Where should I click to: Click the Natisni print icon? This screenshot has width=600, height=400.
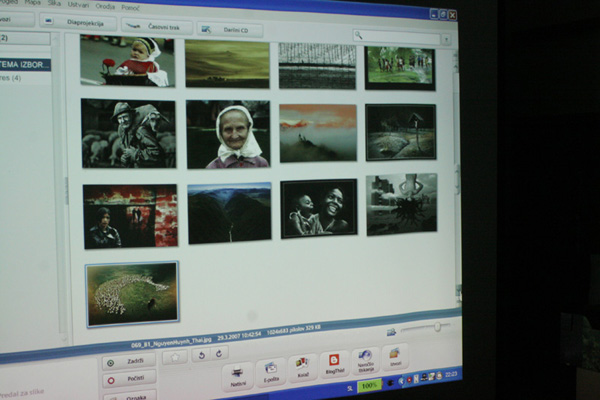pyautogui.click(x=237, y=376)
